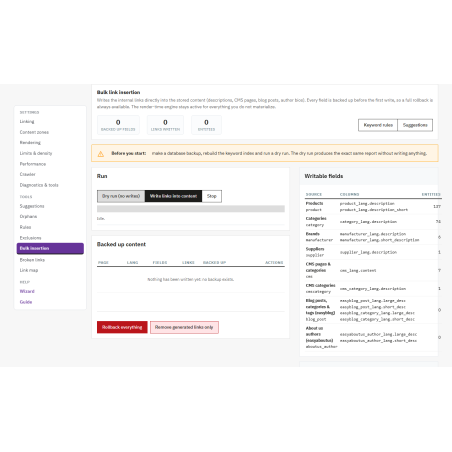Click the Products row in Writable fields
Screen dimensions: 452x452
coord(373,207)
